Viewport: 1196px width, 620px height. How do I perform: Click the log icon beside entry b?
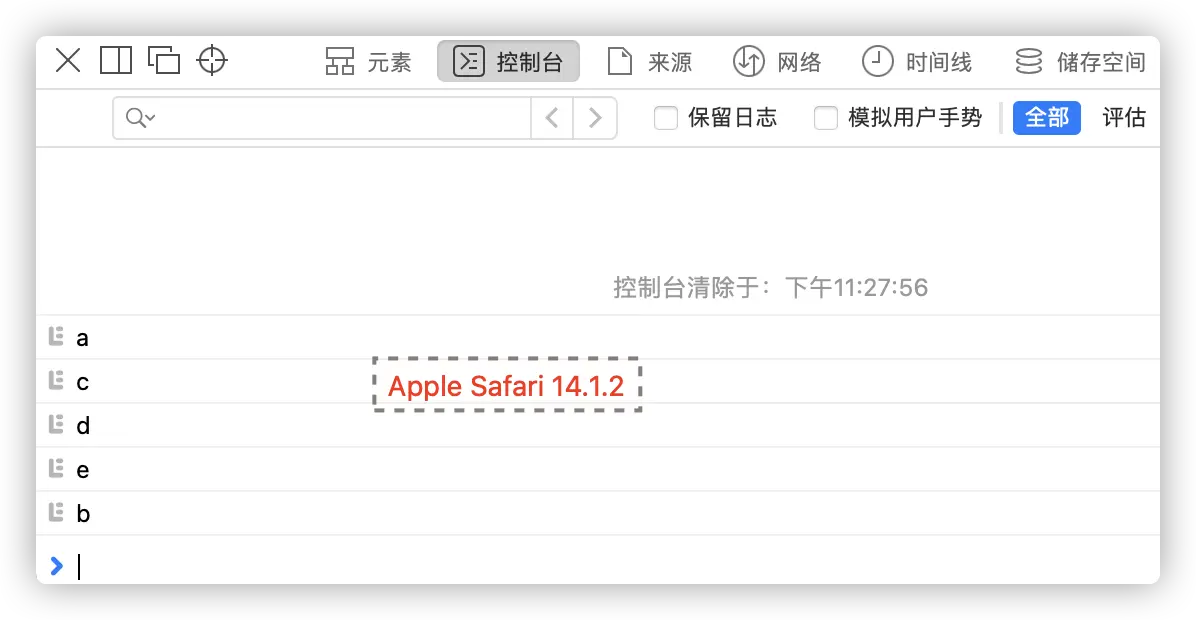56,512
